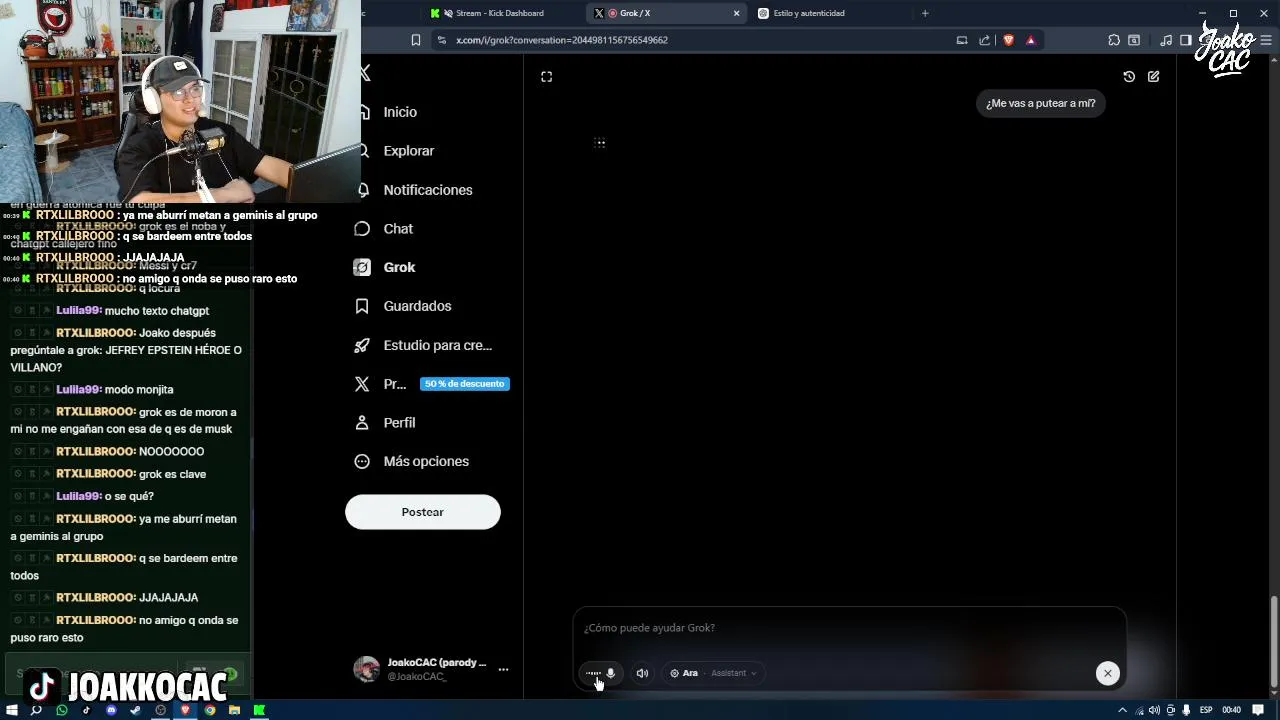Focus the '¿Cómo puede ayudar Grok?' input

point(849,628)
